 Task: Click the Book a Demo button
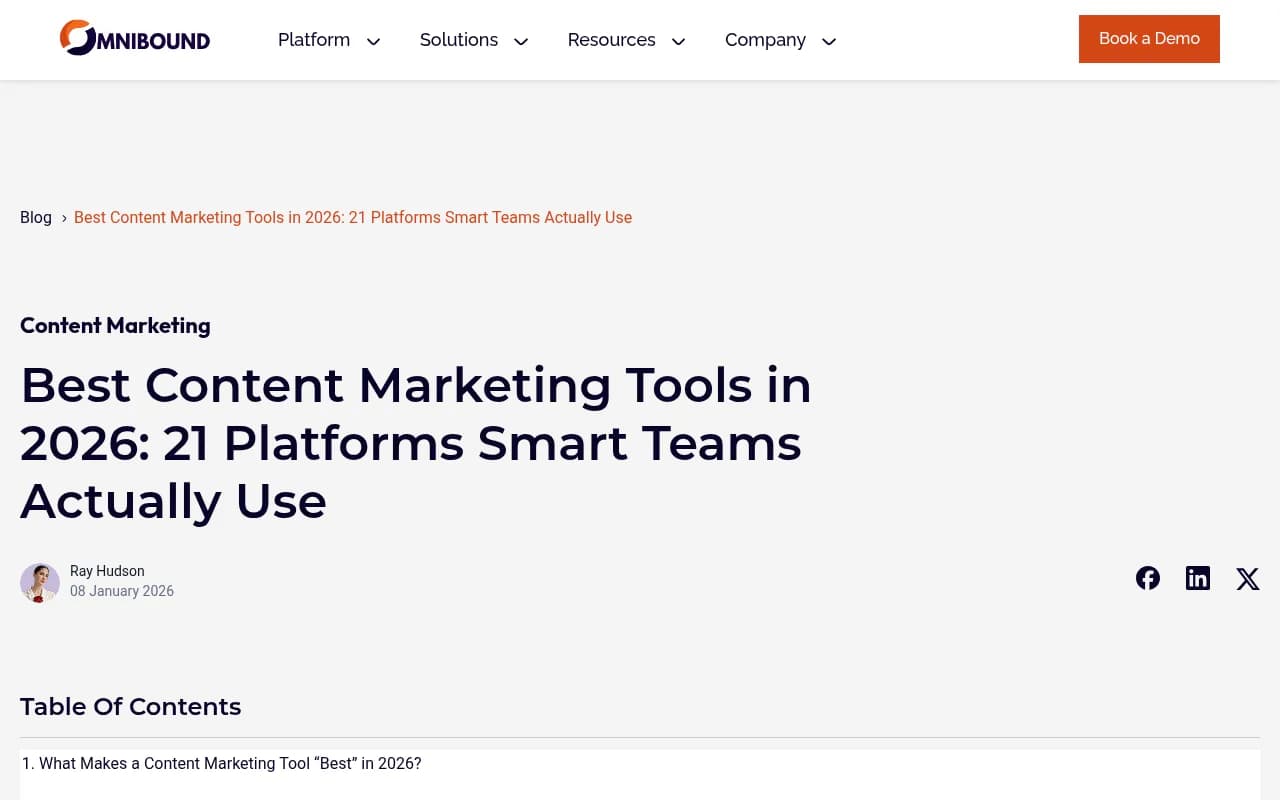[x=1149, y=38]
